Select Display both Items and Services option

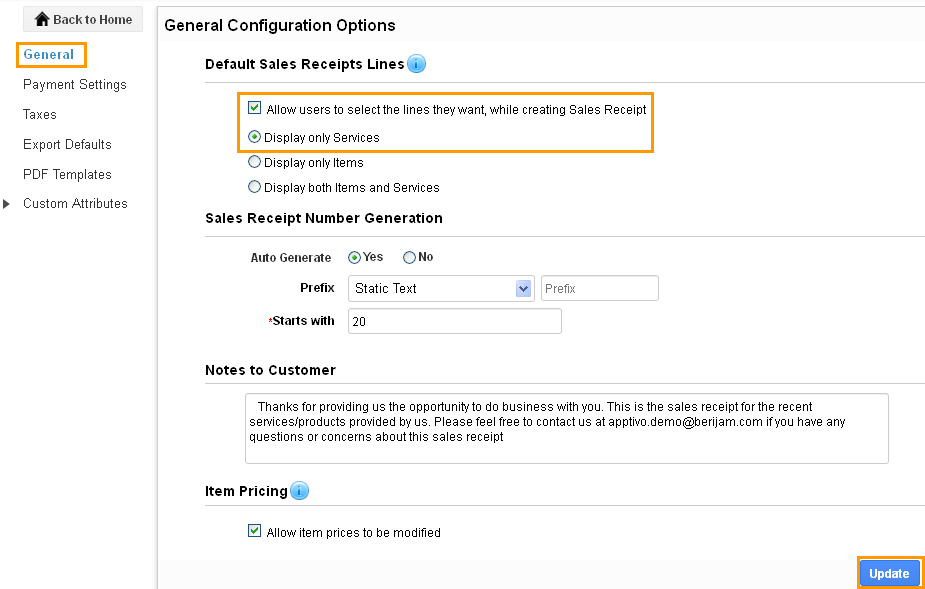(x=254, y=187)
